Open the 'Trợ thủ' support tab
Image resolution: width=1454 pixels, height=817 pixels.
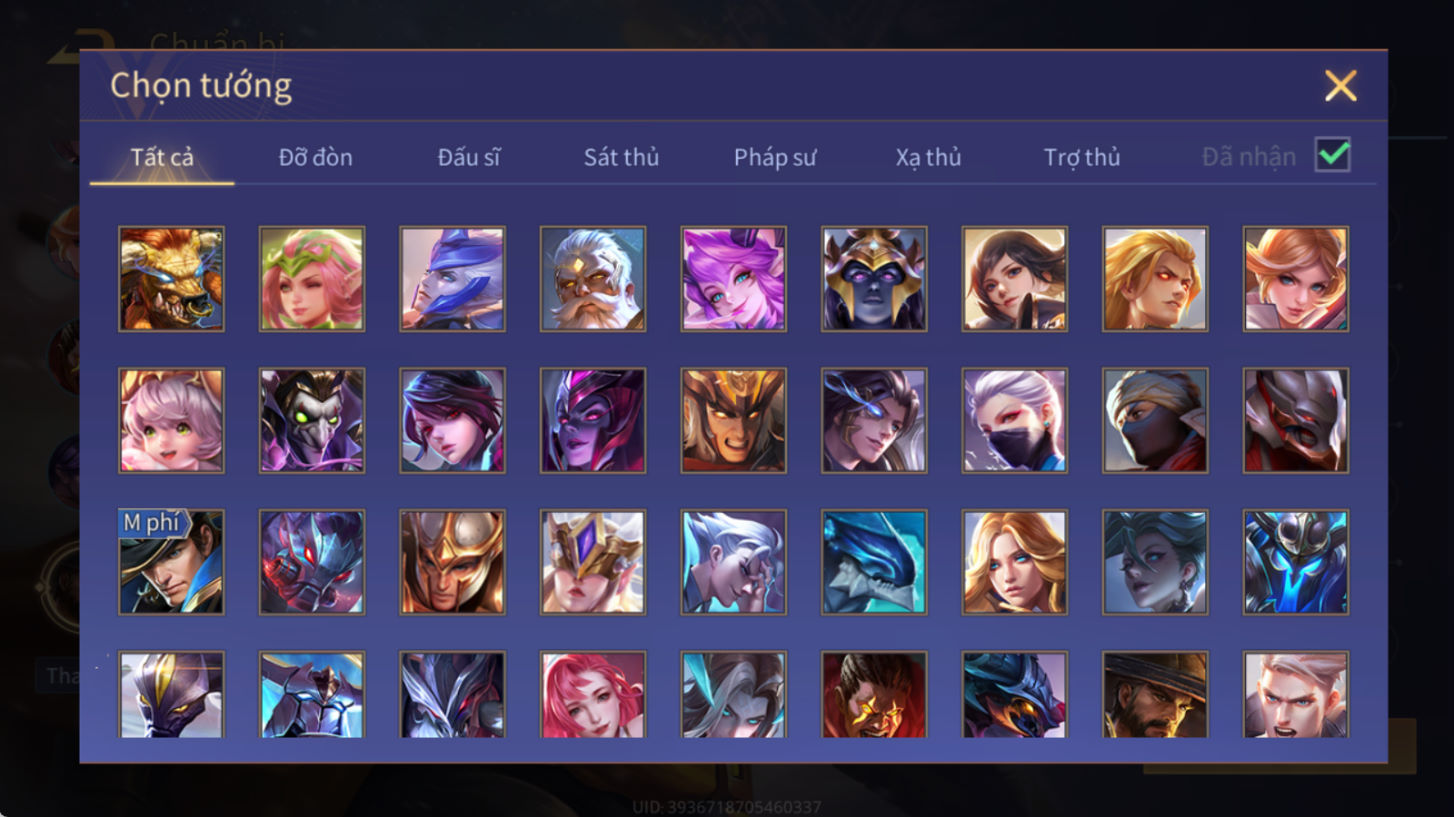pos(1082,157)
